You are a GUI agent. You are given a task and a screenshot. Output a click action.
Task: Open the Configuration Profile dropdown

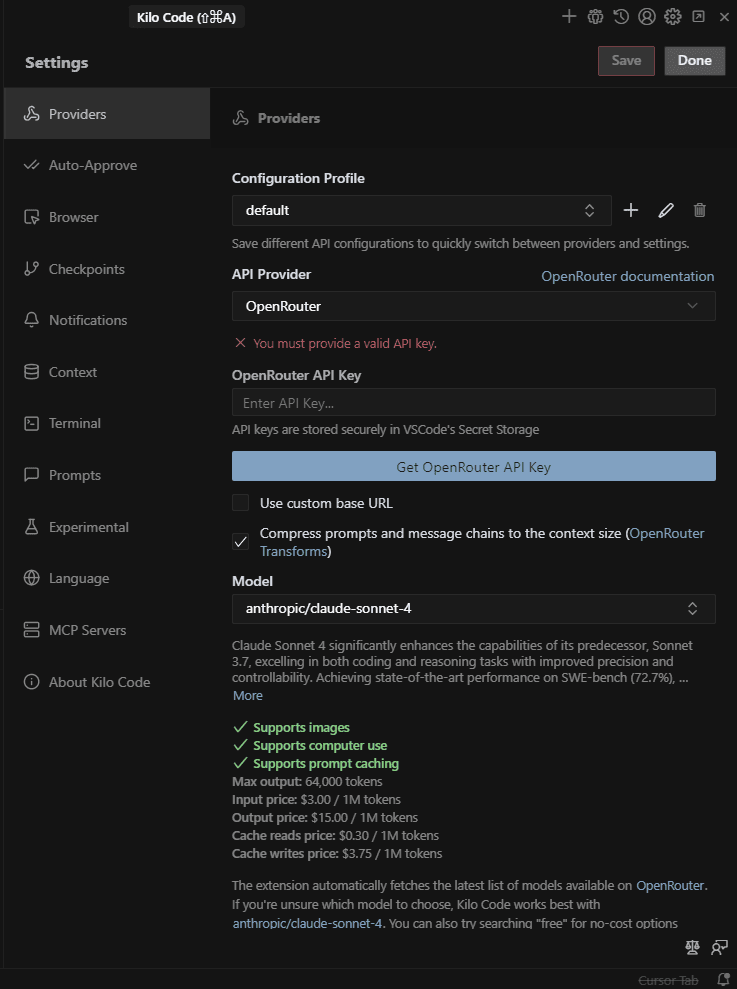(x=420, y=210)
